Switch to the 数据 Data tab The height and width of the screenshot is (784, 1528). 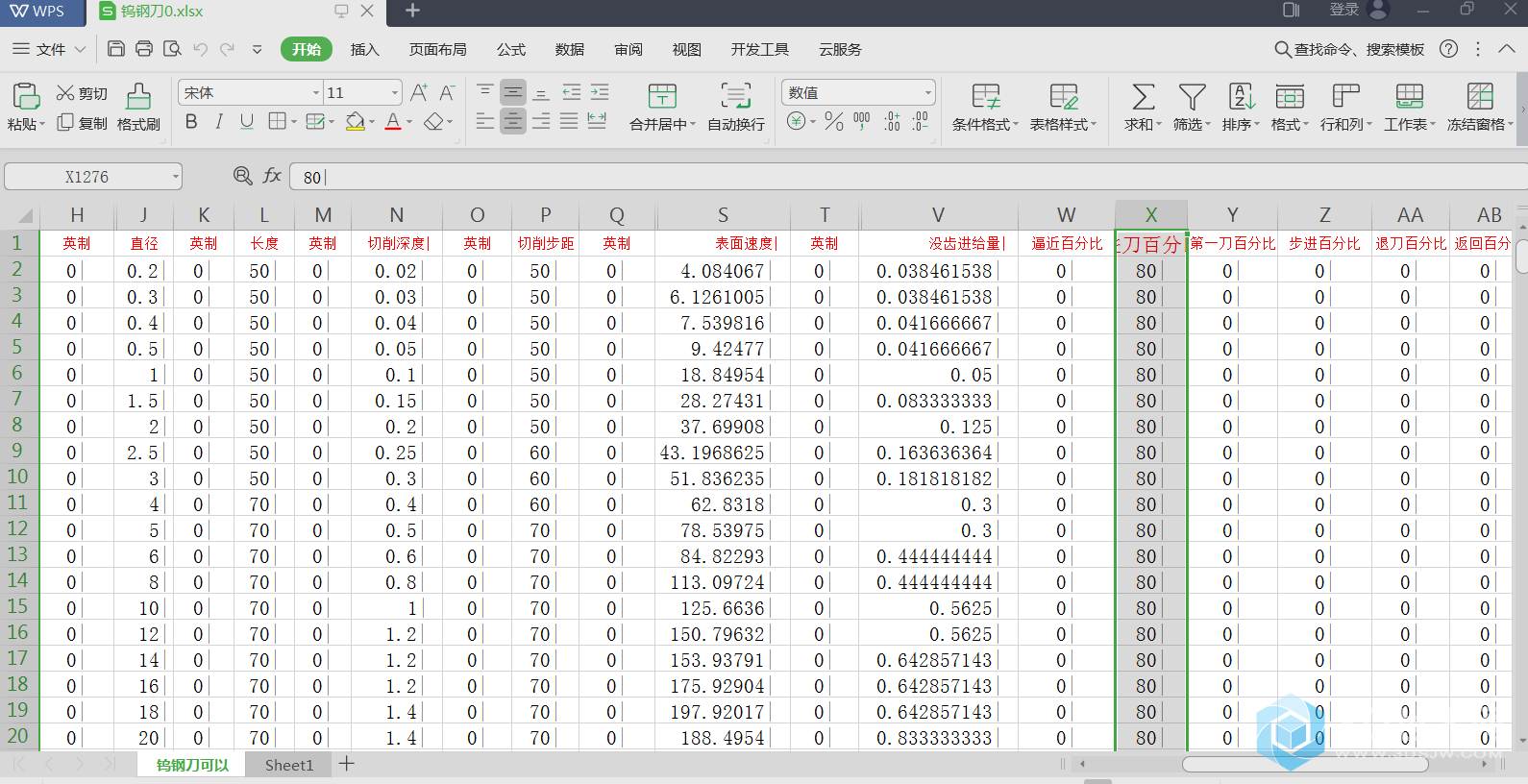click(570, 49)
